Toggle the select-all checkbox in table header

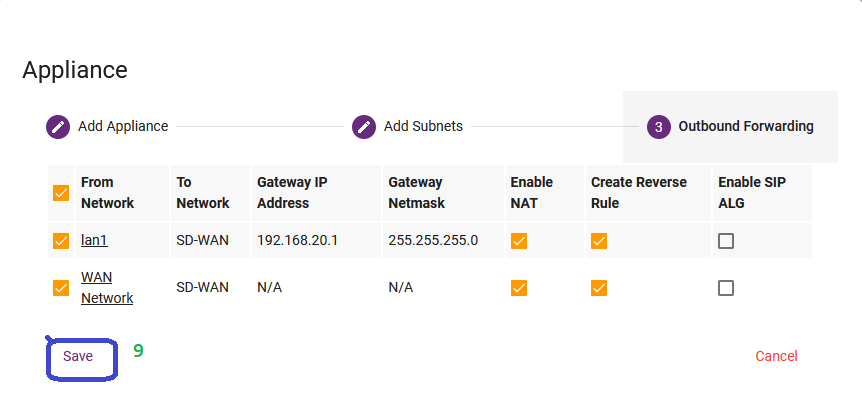point(61,193)
